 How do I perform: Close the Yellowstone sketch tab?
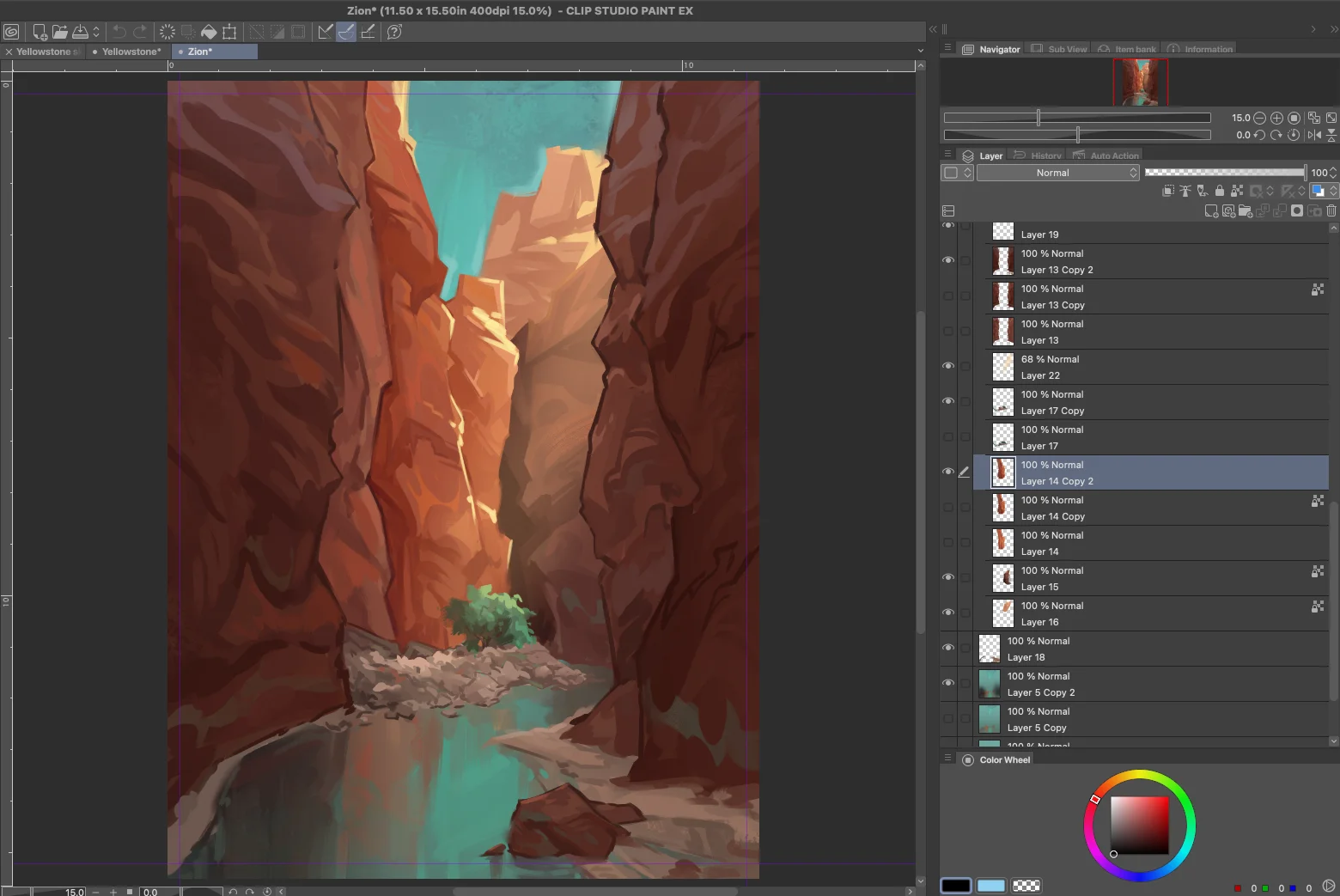pyautogui.click(x=9, y=52)
